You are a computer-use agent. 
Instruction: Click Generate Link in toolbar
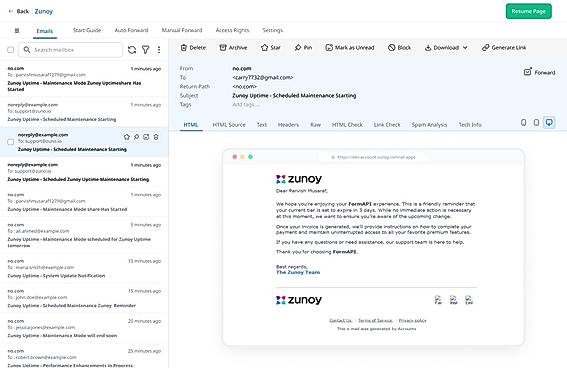tap(504, 47)
